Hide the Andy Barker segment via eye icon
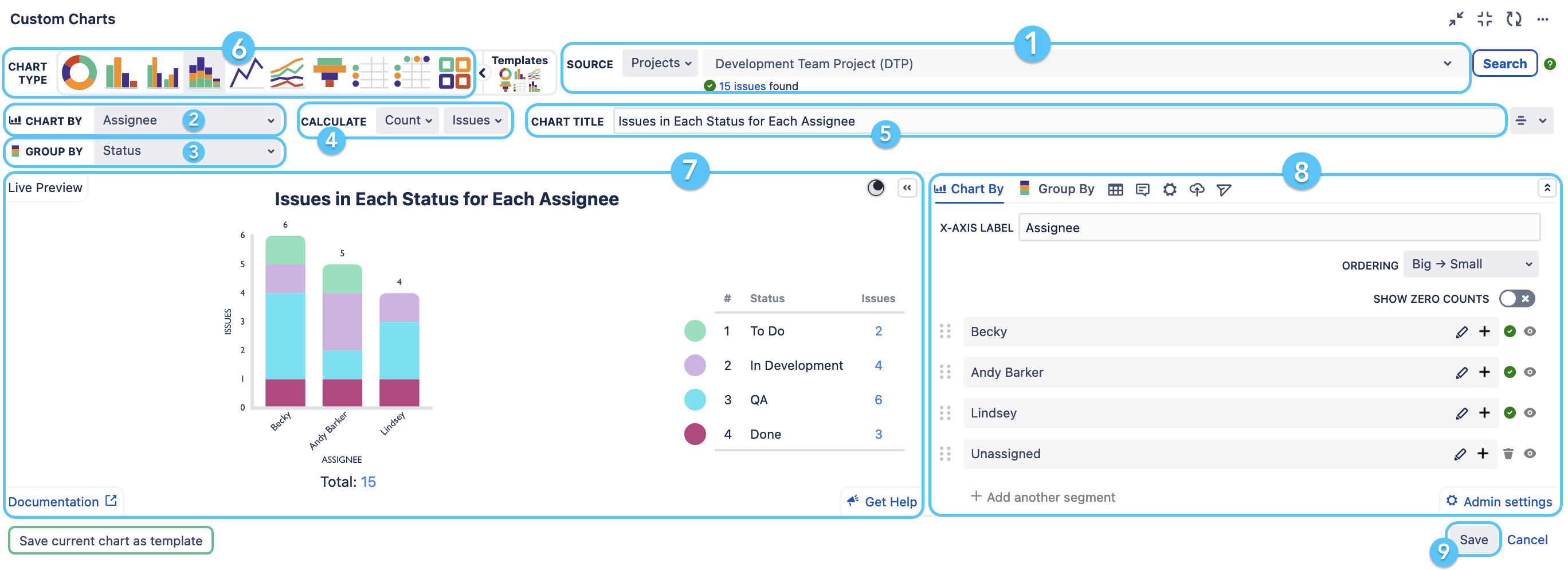Screen dimensions: 1568x570 coord(1530,372)
